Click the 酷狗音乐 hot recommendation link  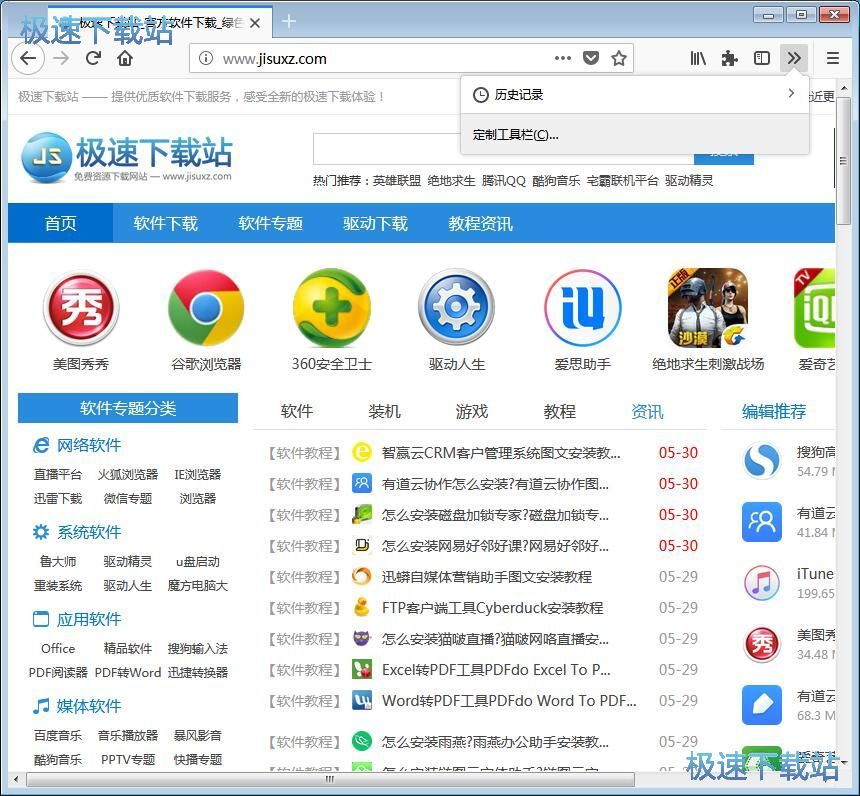556,180
